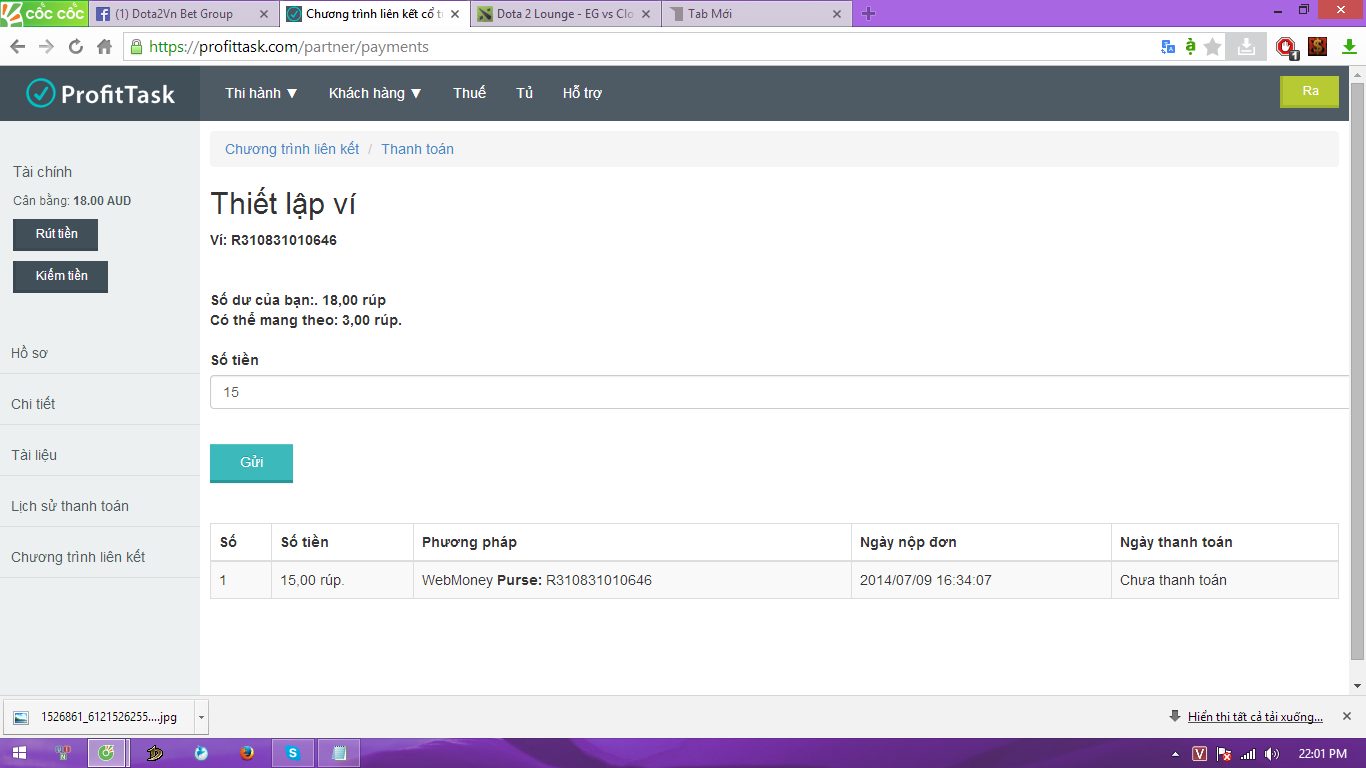Click the 15,00 rúp. table cell
The width and height of the screenshot is (1366, 768).
pyautogui.click(x=342, y=580)
